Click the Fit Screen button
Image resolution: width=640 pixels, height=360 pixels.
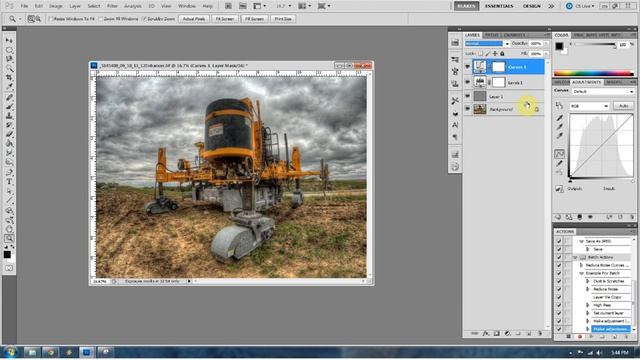[x=225, y=19]
